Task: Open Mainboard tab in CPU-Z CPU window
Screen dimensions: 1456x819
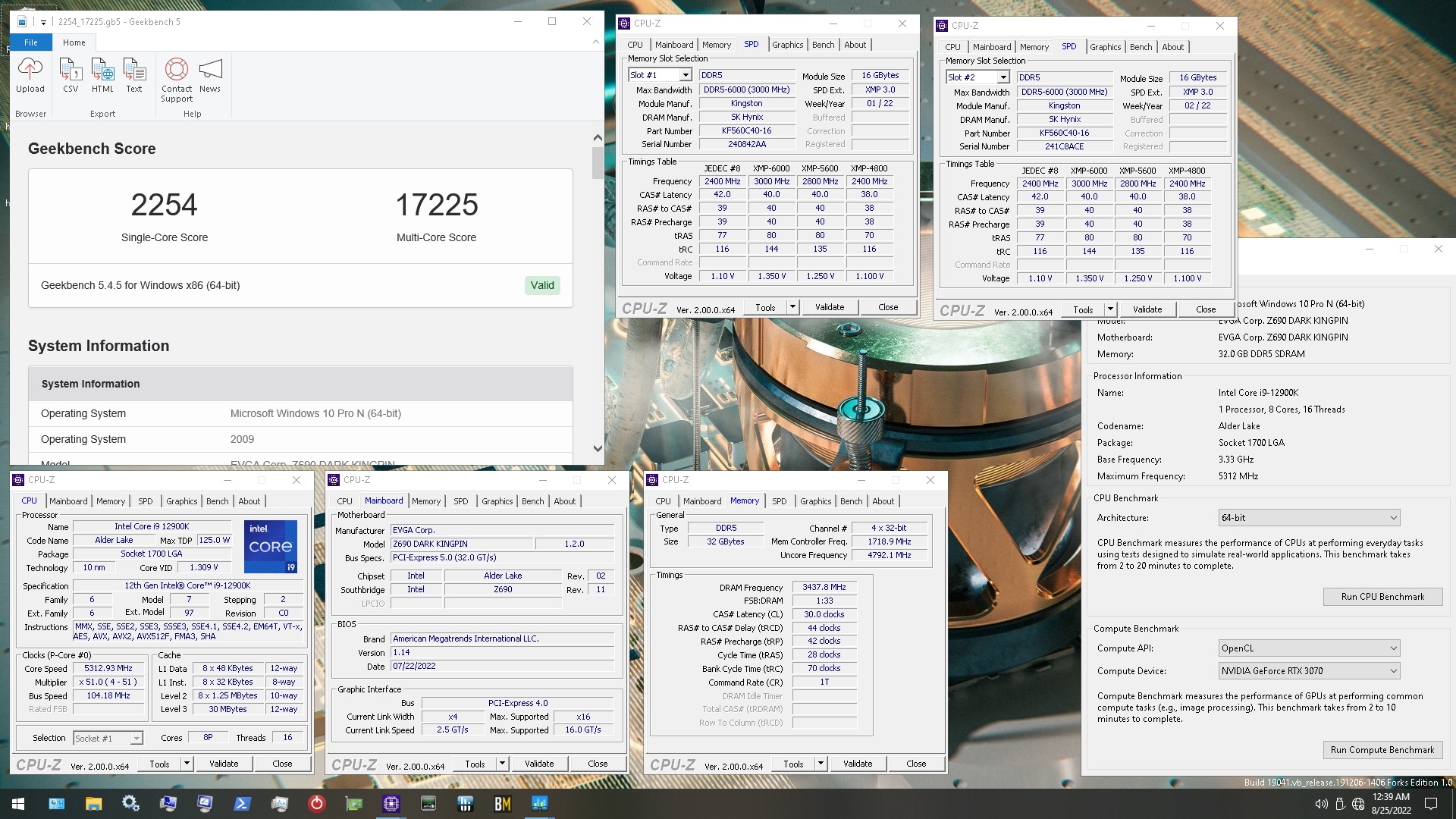Action: coord(69,501)
